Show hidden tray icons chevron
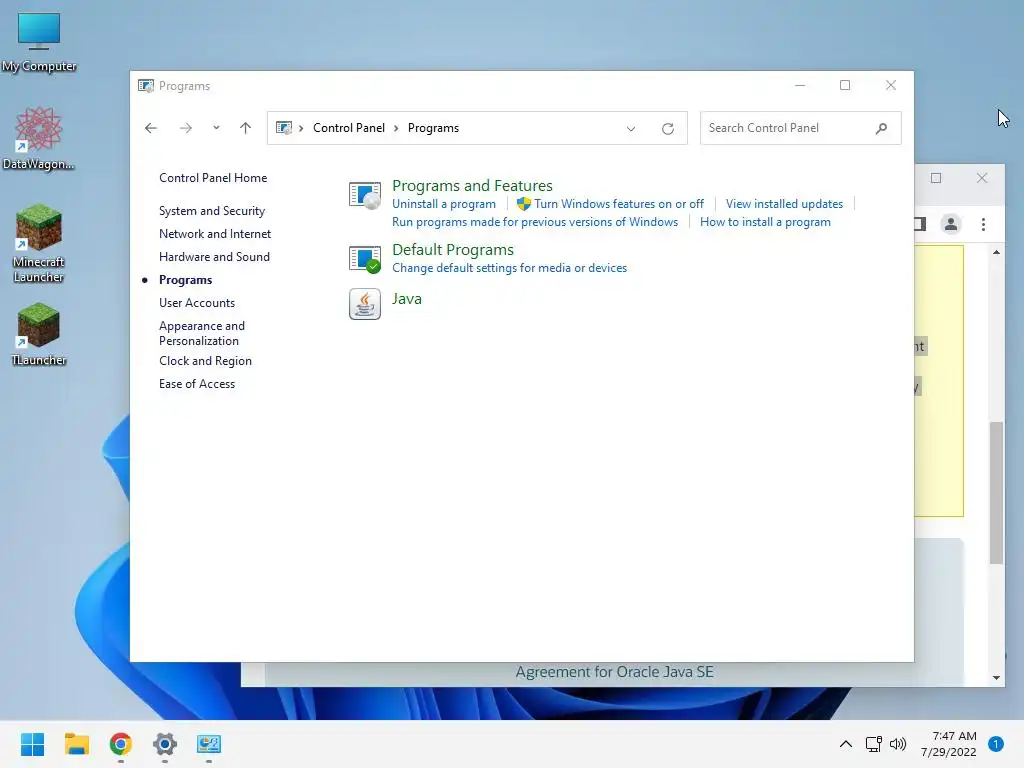 [x=846, y=744]
